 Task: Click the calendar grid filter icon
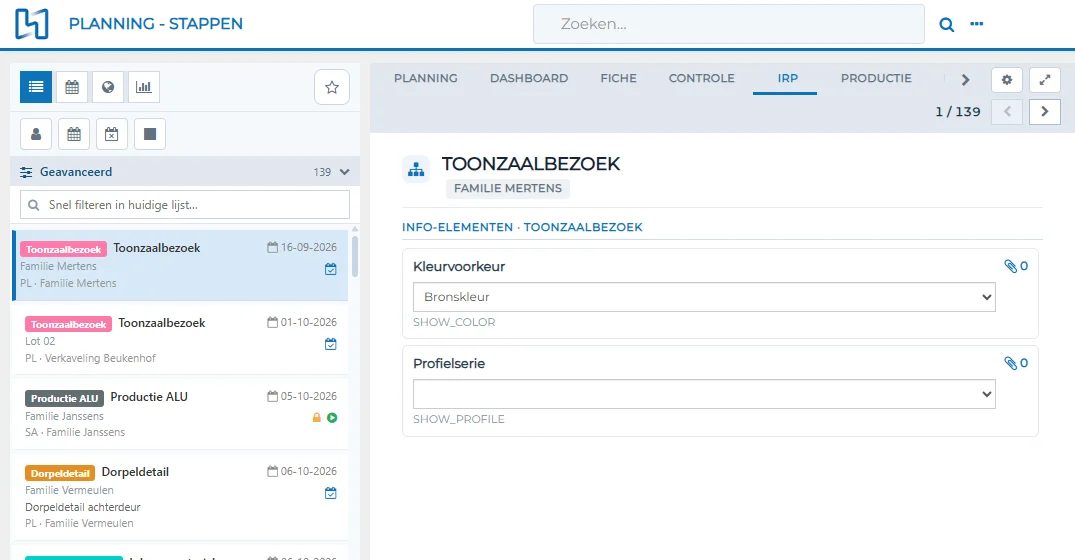pyautogui.click(x=74, y=134)
